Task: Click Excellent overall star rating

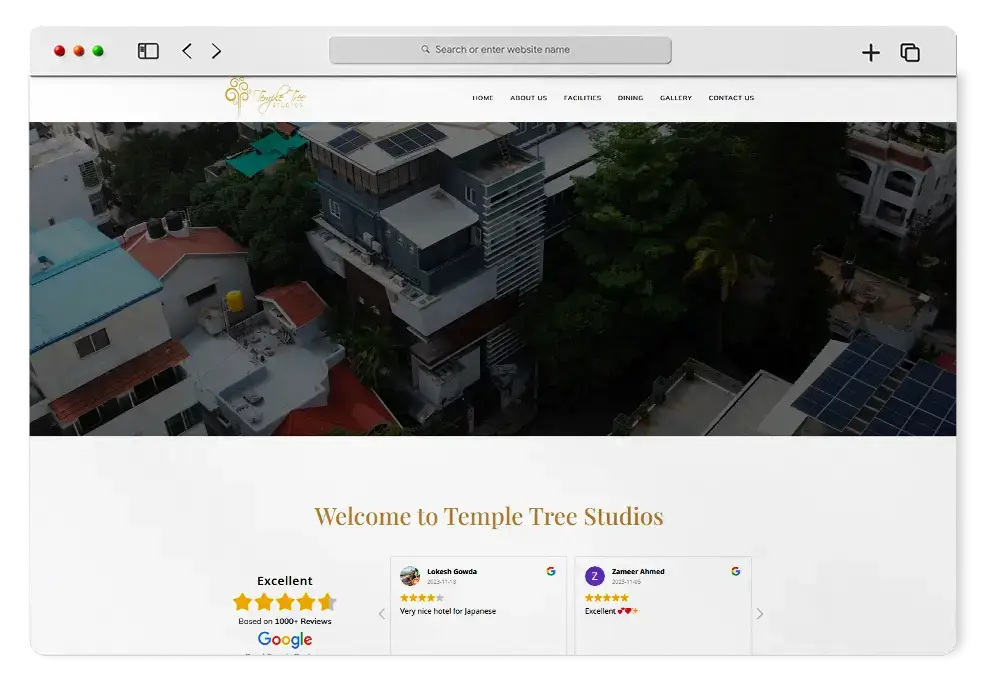Action: 284,601
